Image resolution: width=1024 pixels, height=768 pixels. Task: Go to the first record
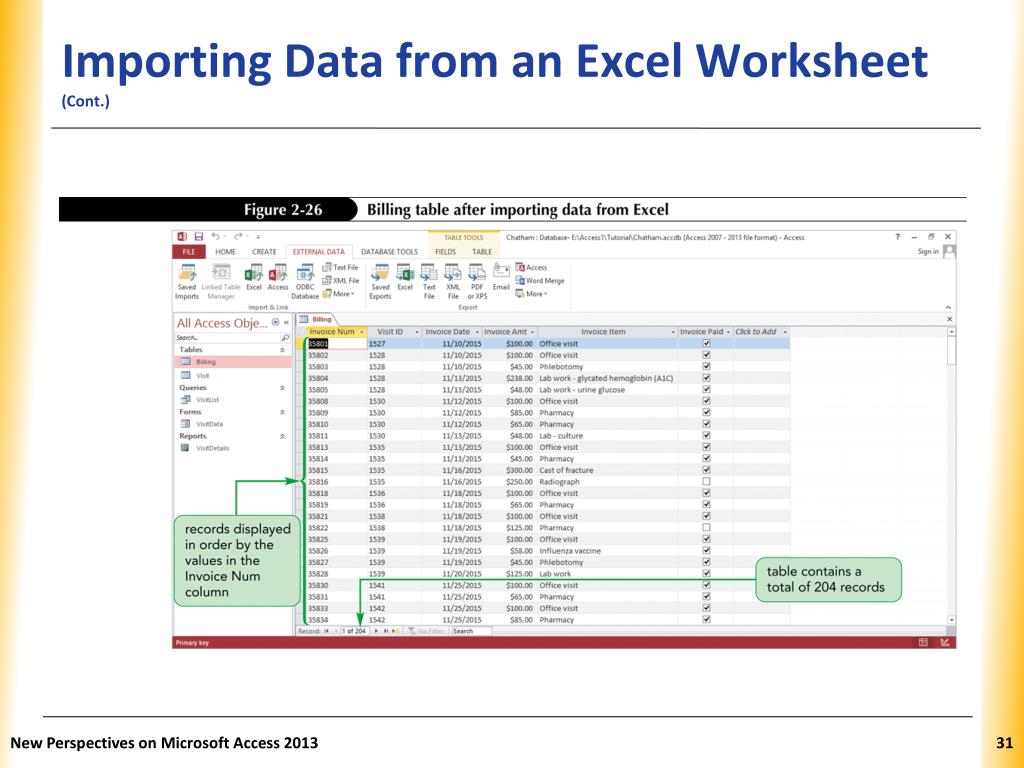pos(327,631)
